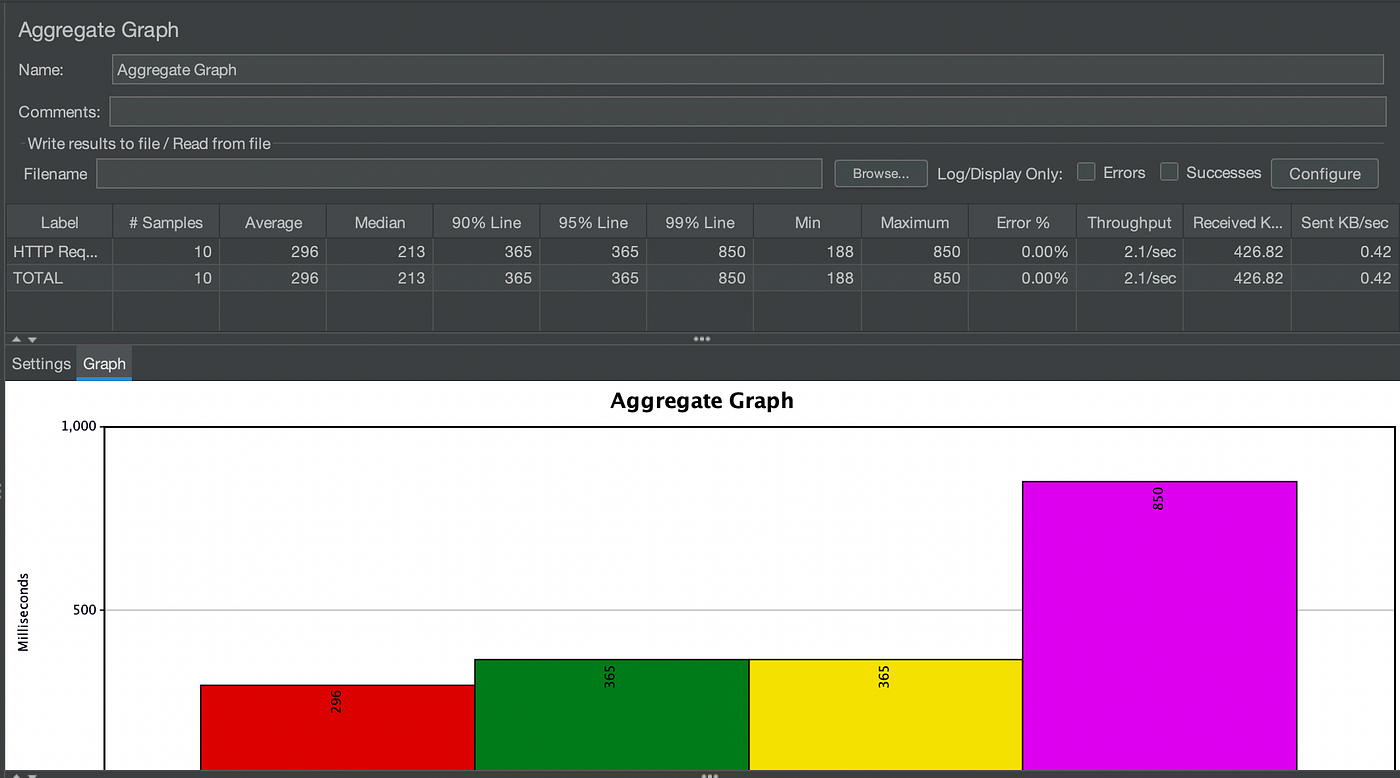This screenshot has width=1400, height=778.
Task: Click # Samples 10 in TOTAL row
Action: pos(166,278)
